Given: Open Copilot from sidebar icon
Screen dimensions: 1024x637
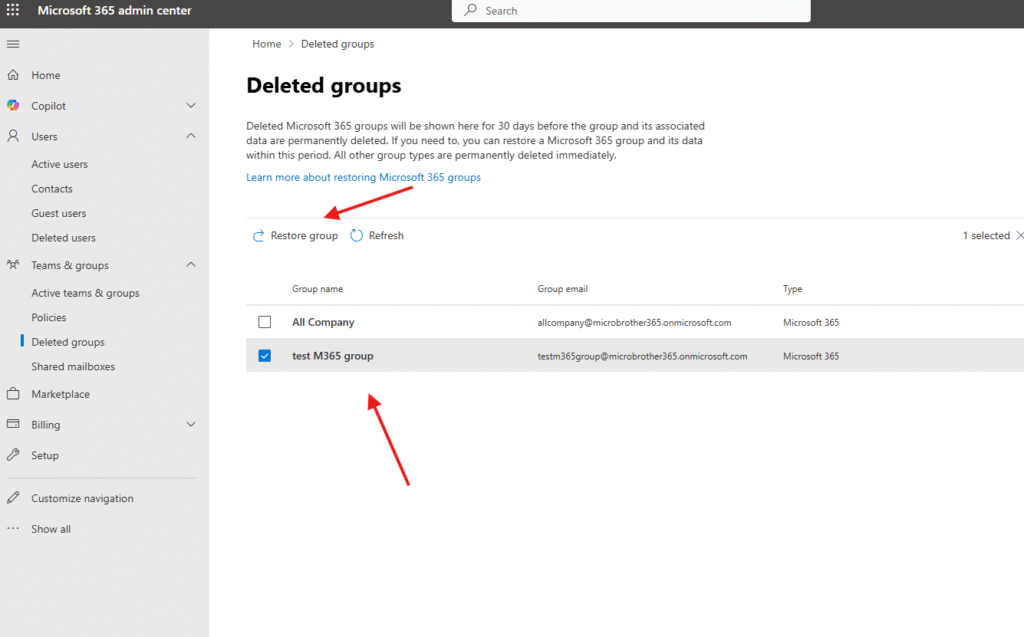Looking at the screenshot, I should click(13, 106).
